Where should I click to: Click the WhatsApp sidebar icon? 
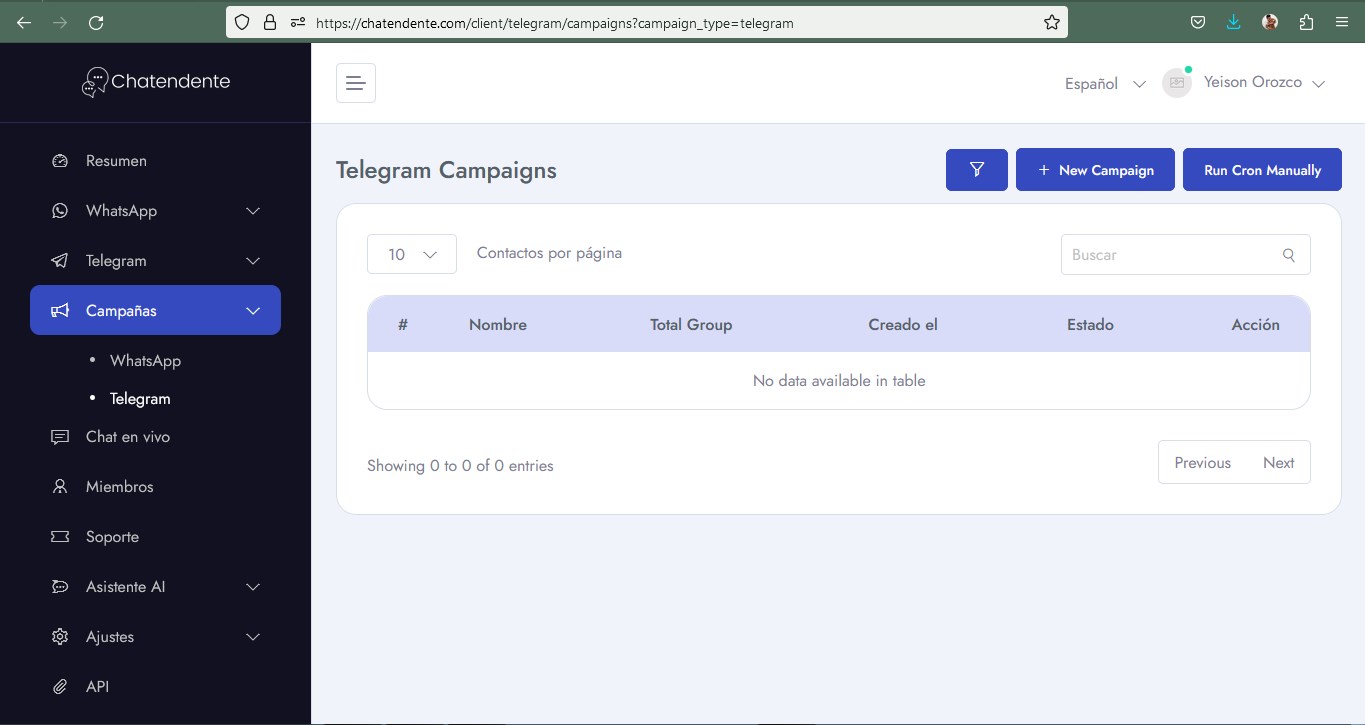click(x=60, y=211)
